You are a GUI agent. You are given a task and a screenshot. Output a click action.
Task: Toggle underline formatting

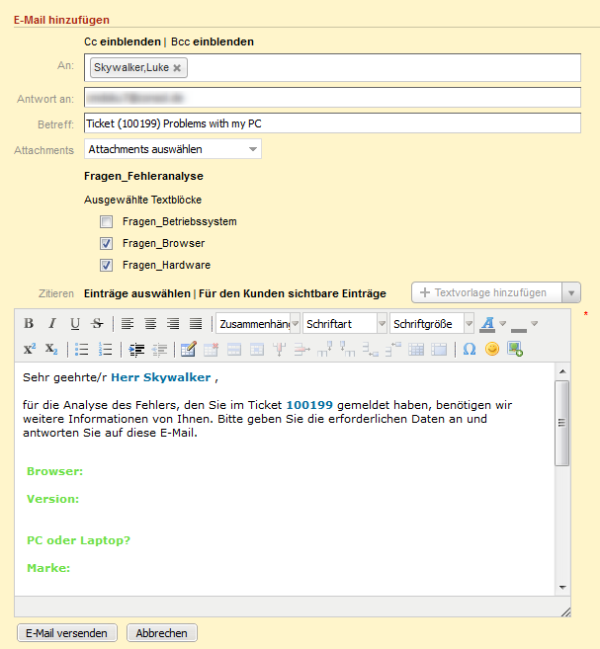point(75,323)
